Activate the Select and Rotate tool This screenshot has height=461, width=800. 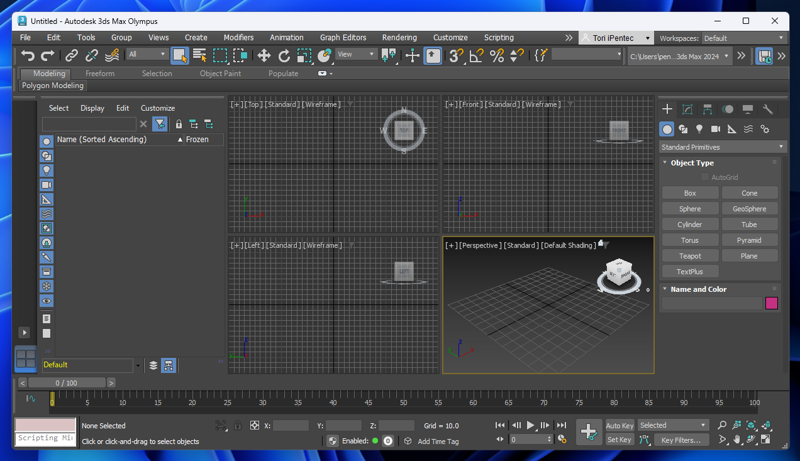pyautogui.click(x=284, y=56)
